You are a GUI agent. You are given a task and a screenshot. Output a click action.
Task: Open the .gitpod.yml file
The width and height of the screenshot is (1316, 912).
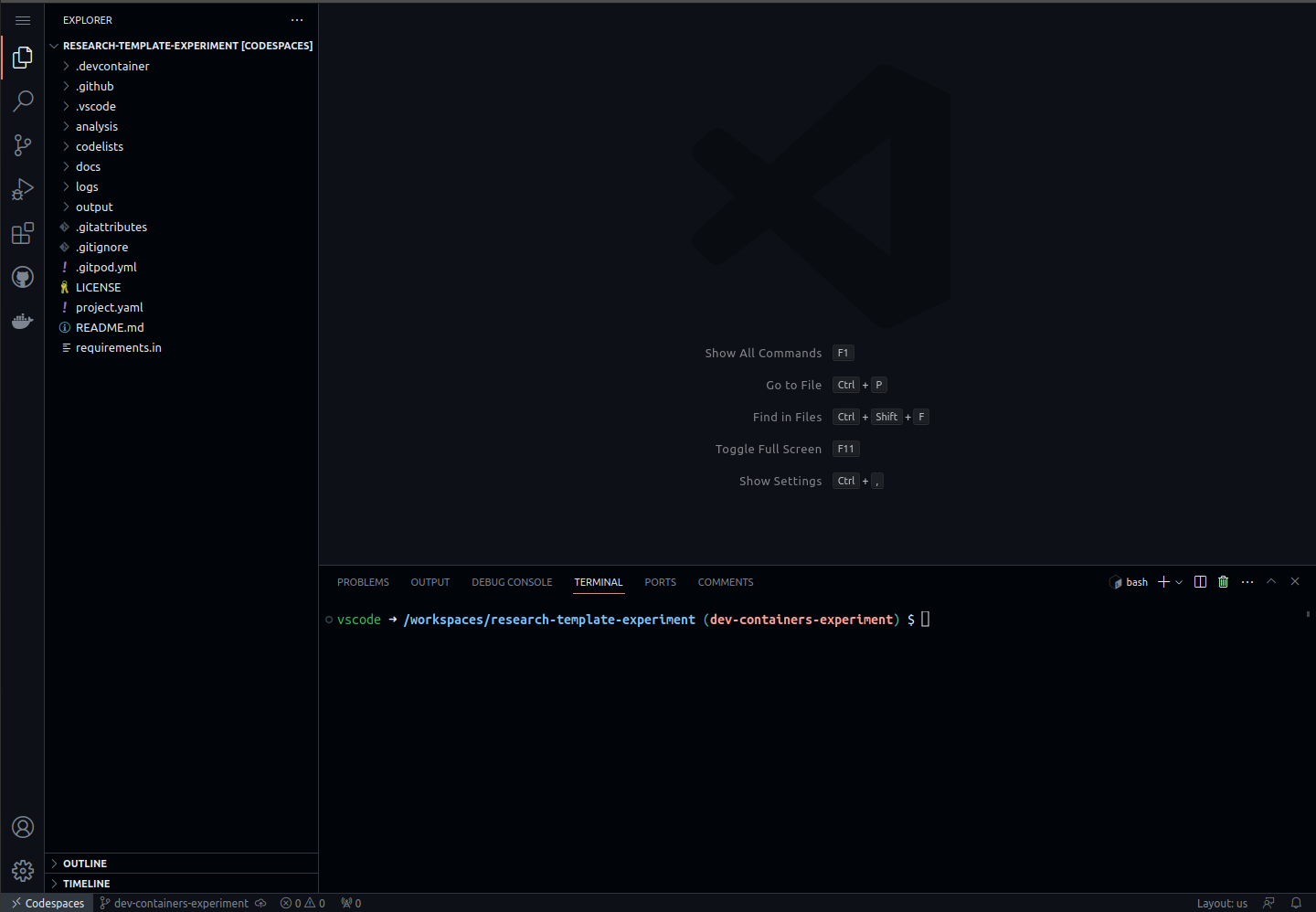(x=181, y=267)
